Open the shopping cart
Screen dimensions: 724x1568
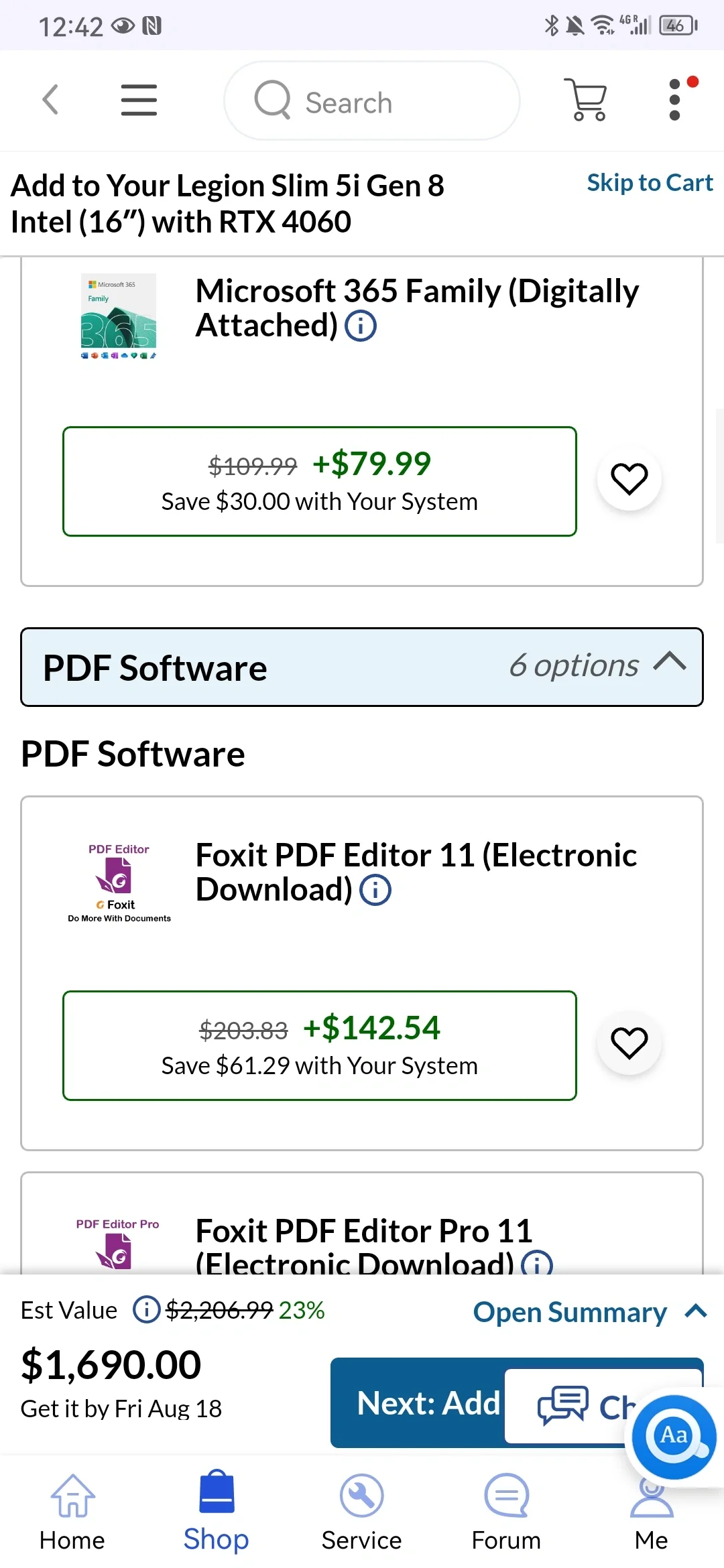click(587, 101)
